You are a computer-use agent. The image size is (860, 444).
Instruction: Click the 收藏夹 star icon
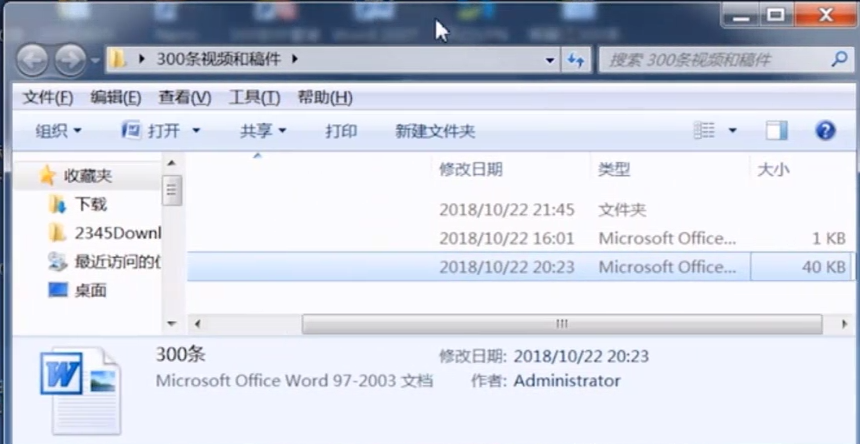pos(48,175)
